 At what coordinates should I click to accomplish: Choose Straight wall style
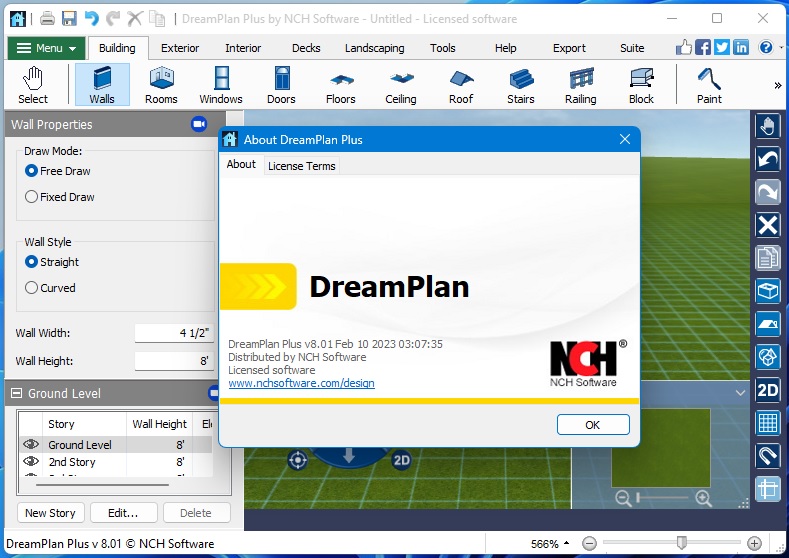coord(31,262)
